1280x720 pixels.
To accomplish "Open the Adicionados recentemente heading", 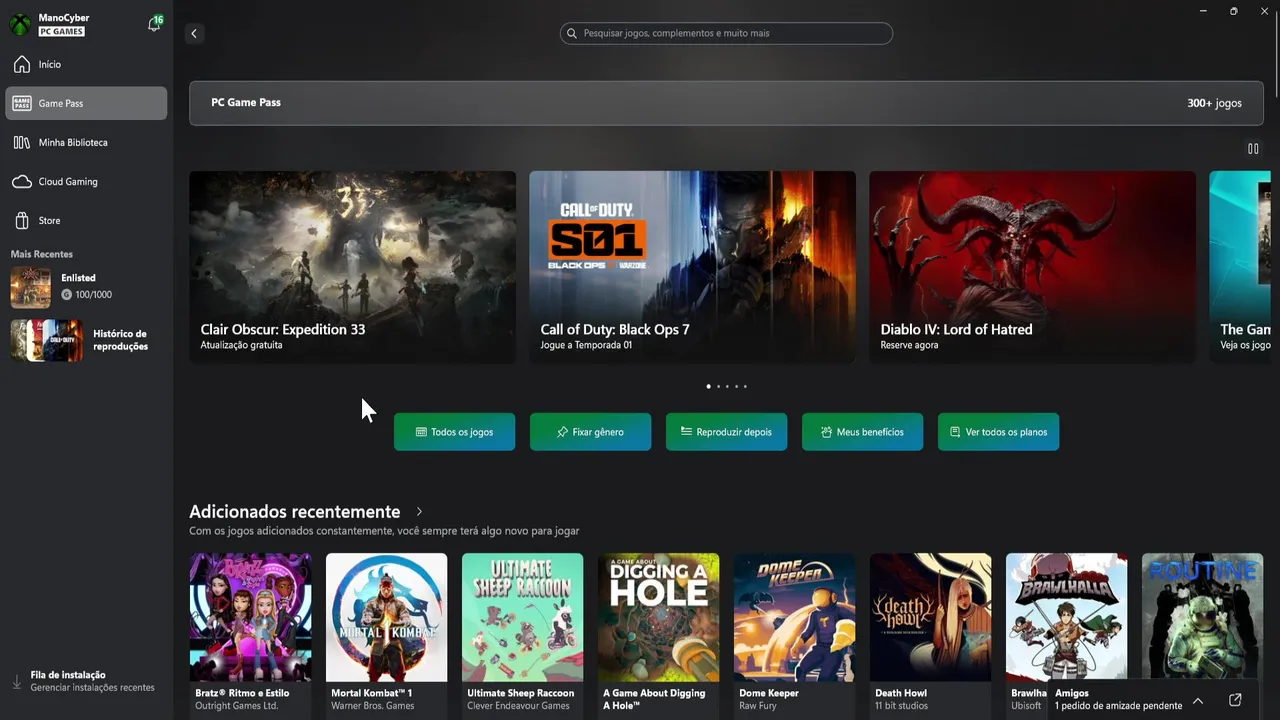I will coord(294,511).
